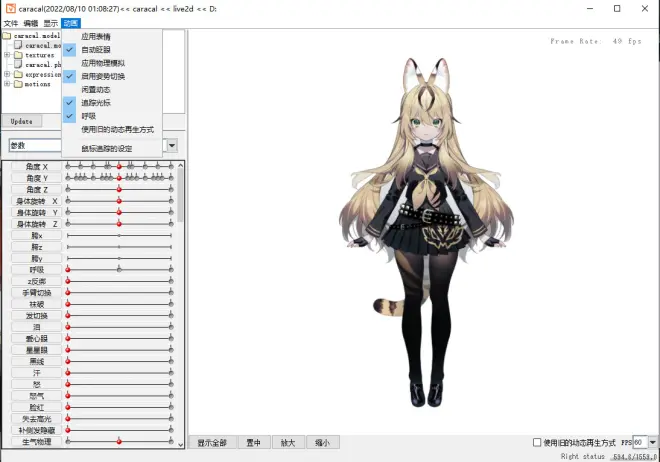Click the 失去高光 parameter label button
The width and height of the screenshot is (660, 462).
pos(37,419)
